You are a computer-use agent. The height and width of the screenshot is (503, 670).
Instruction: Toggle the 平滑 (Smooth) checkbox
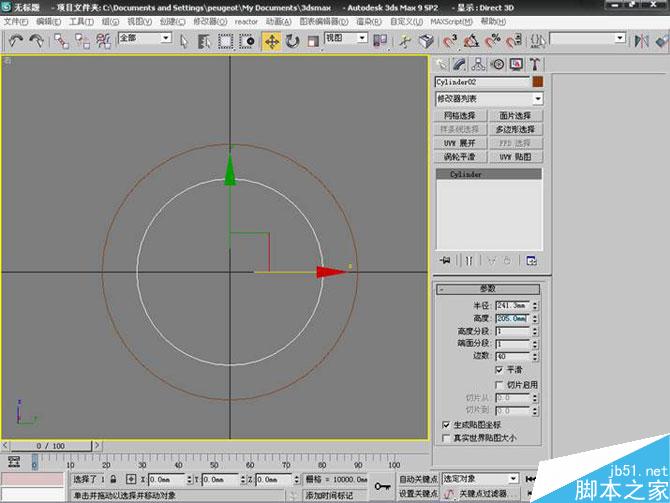[499, 369]
